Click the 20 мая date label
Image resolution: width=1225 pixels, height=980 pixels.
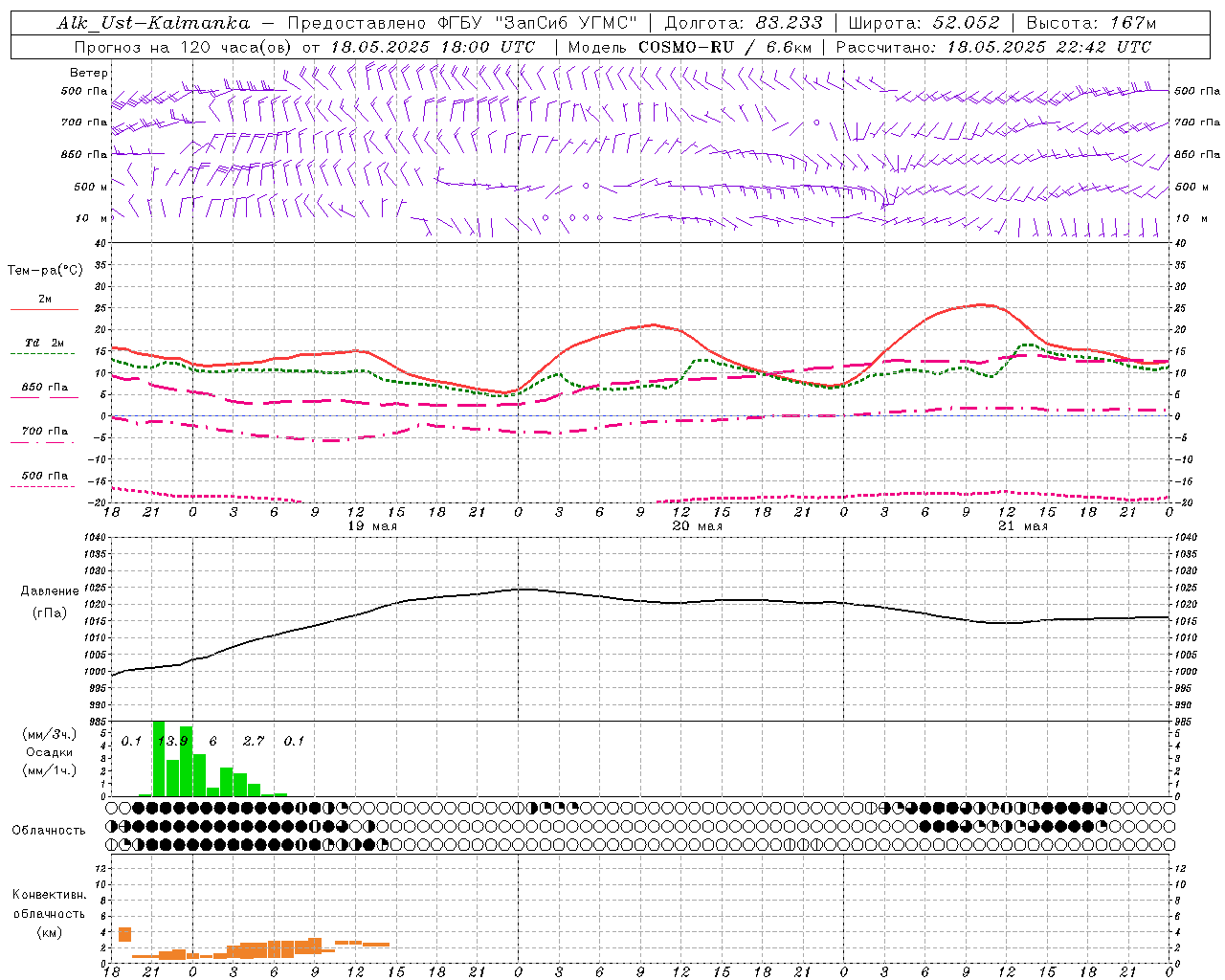(697, 526)
